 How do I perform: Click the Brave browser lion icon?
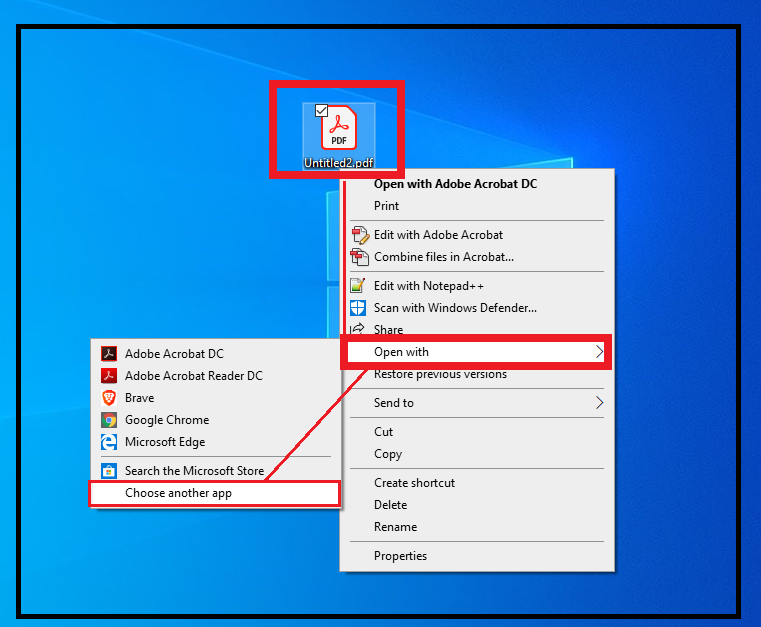point(109,397)
